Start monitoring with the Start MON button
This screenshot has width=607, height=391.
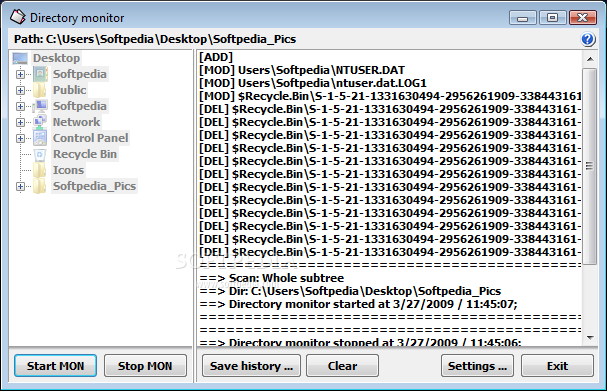click(55, 366)
